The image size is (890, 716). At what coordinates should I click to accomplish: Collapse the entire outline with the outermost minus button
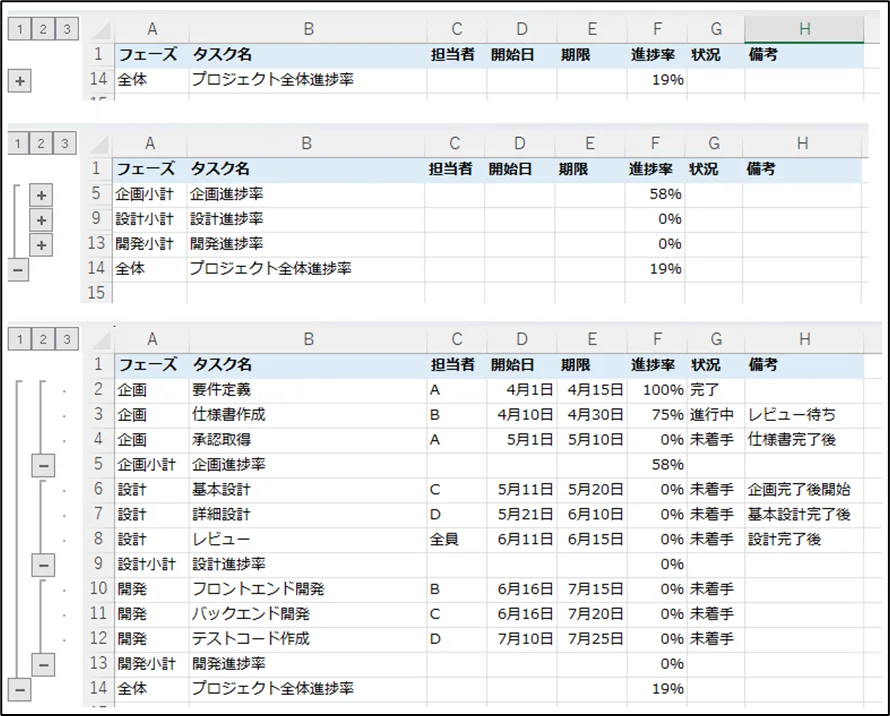coord(19,688)
